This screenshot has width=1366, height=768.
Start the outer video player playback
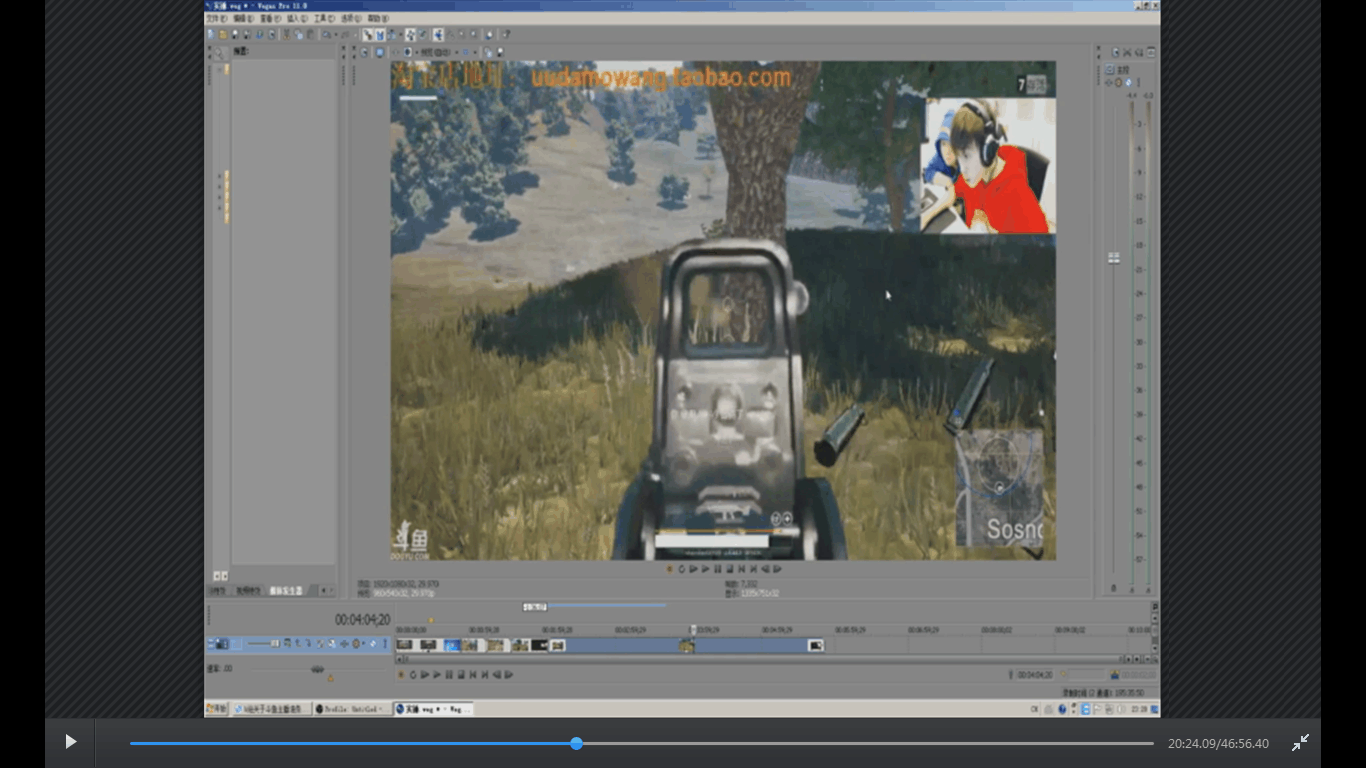(x=70, y=742)
